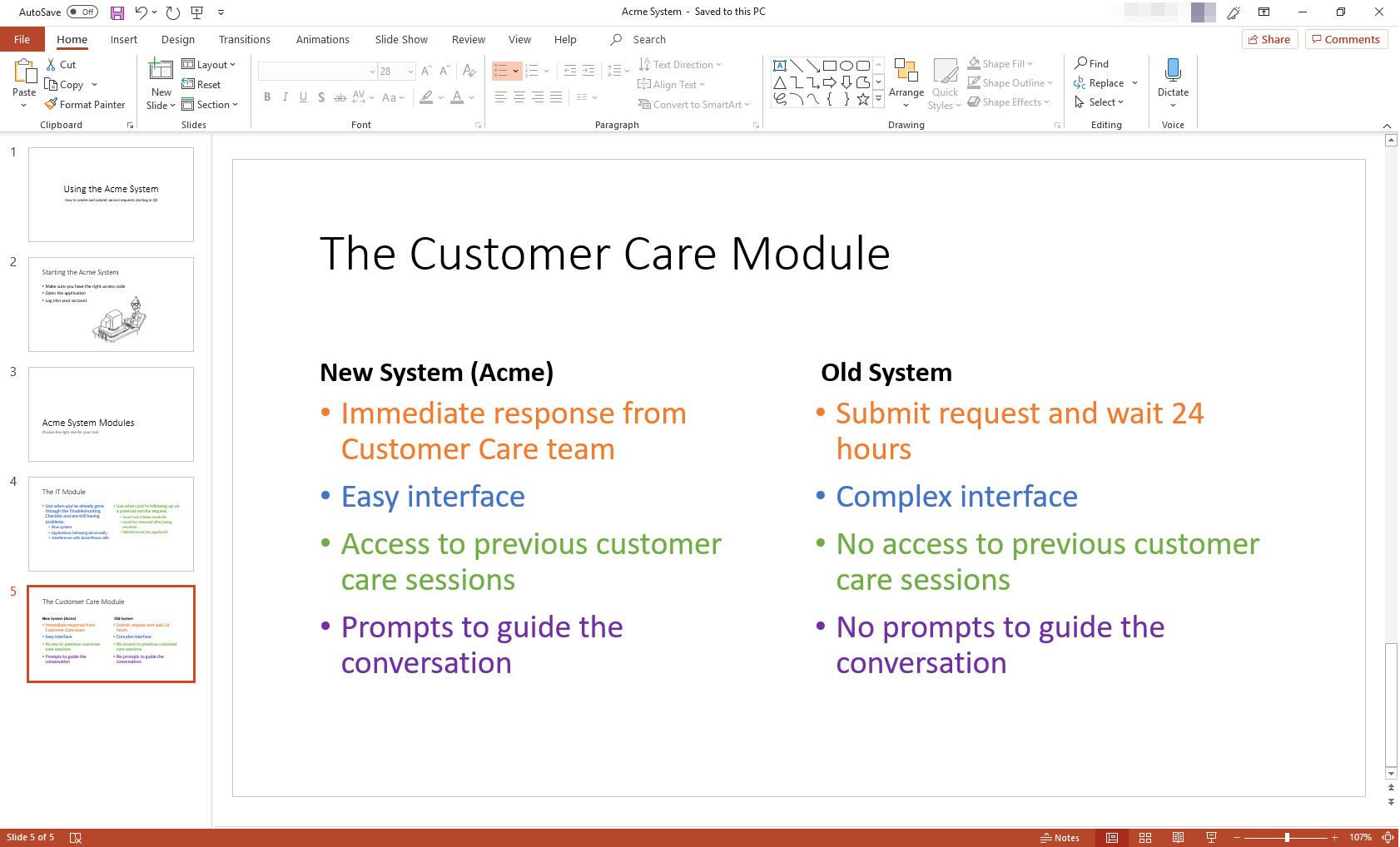Image resolution: width=1400 pixels, height=847 pixels.
Task: Adjust the zoom slider
Action: (x=1286, y=838)
